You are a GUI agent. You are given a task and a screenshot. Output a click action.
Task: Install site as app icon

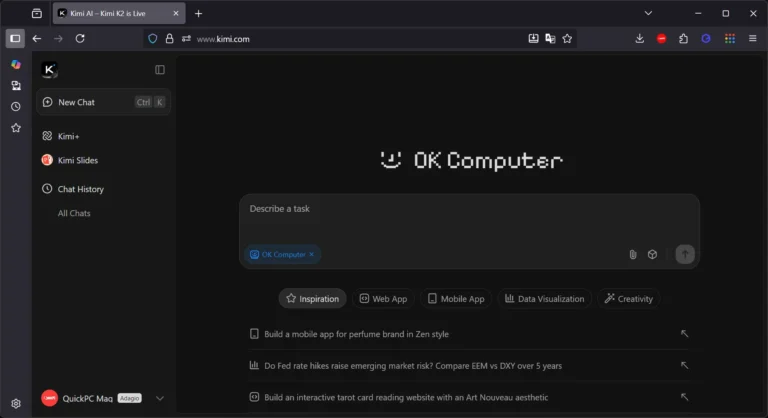coord(533,39)
